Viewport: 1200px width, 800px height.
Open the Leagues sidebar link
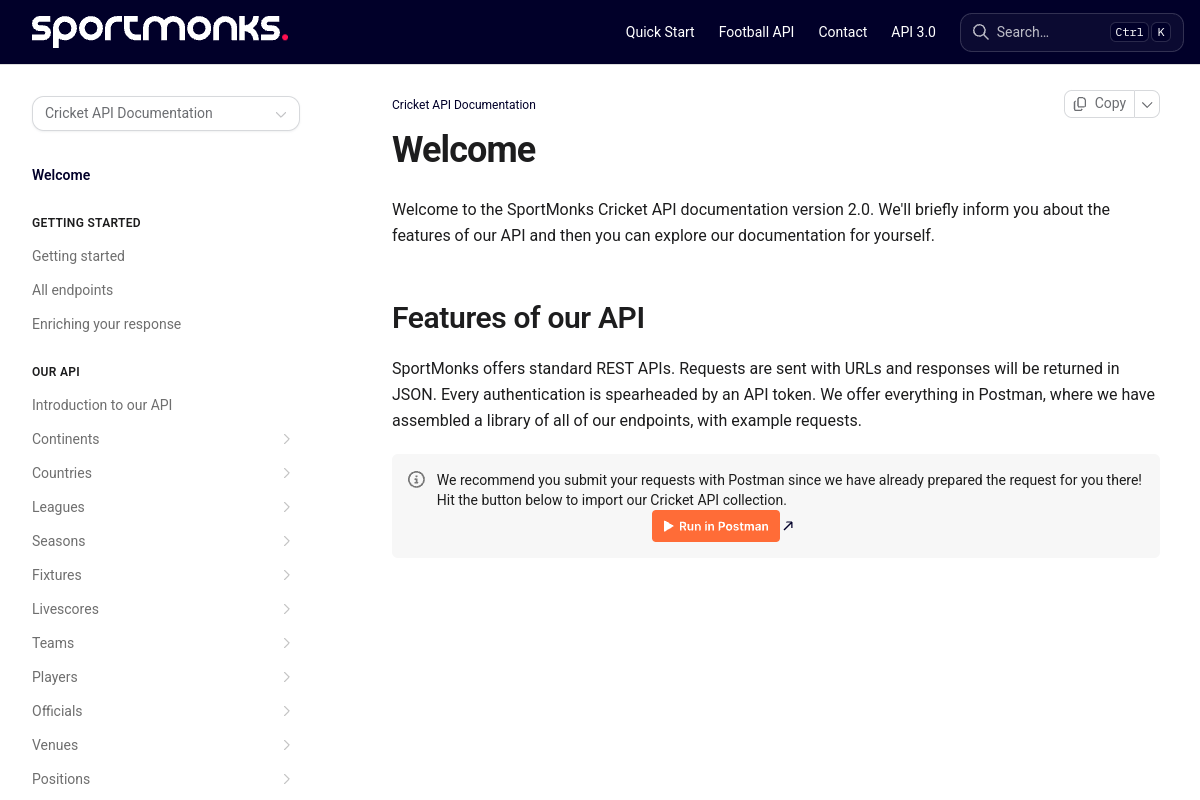click(58, 507)
